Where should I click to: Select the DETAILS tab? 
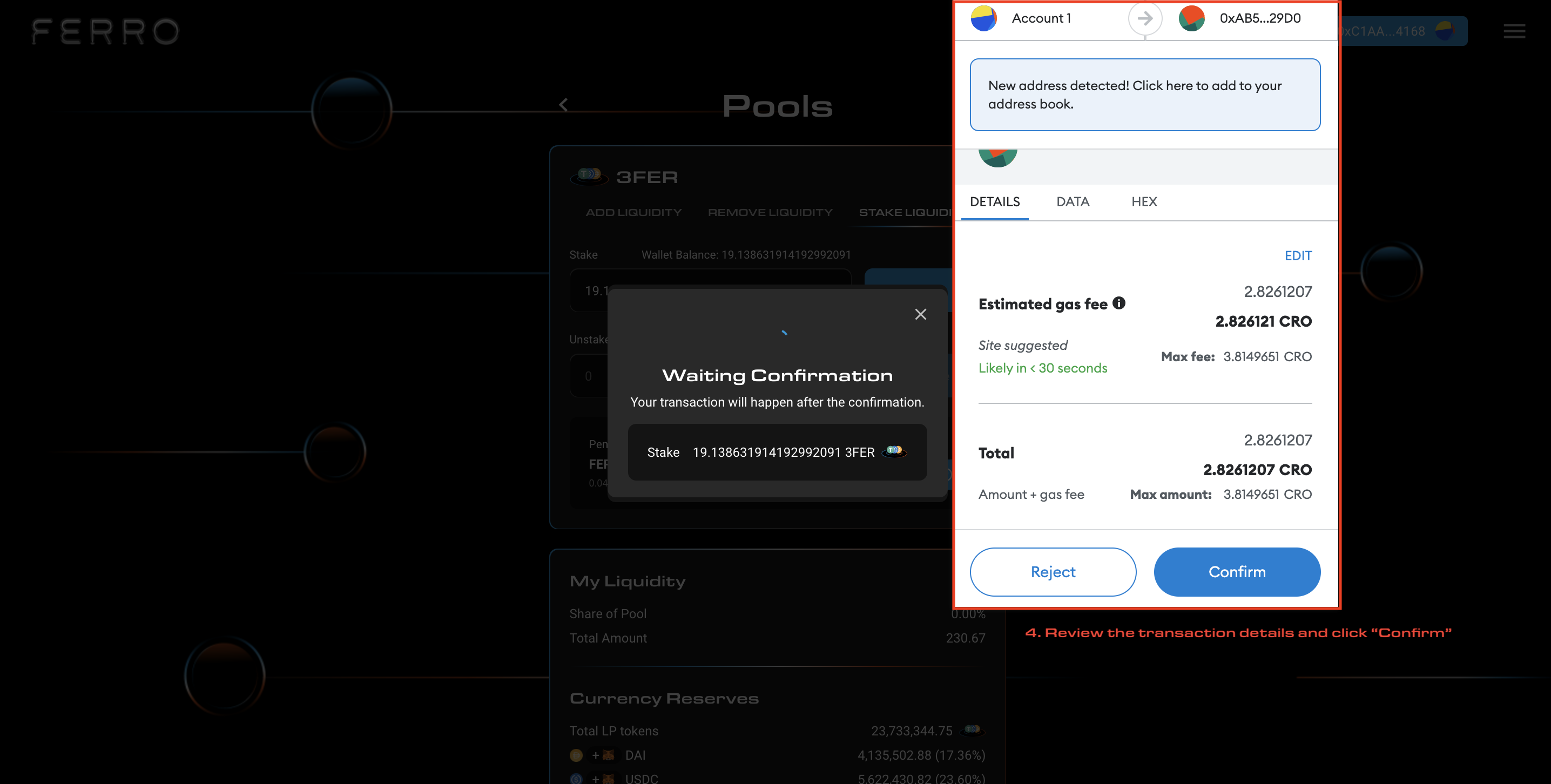(x=995, y=202)
